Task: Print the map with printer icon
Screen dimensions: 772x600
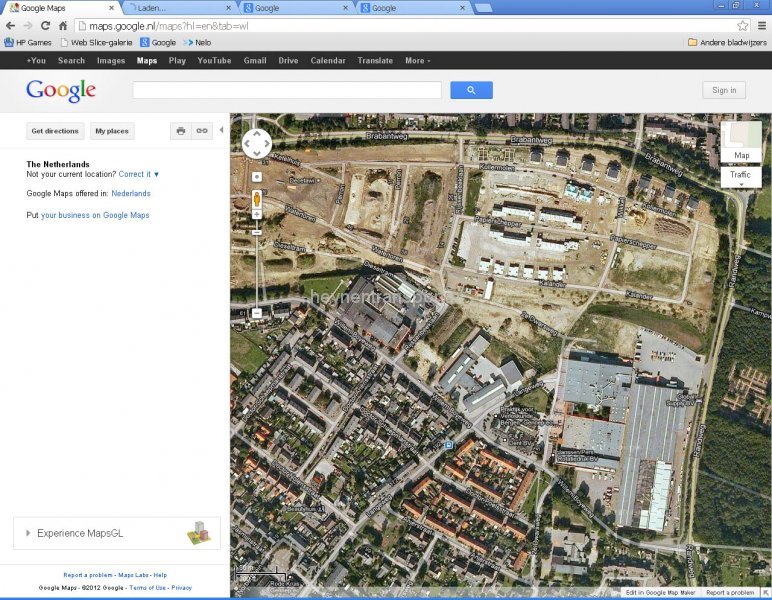Action: (x=181, y=131)
